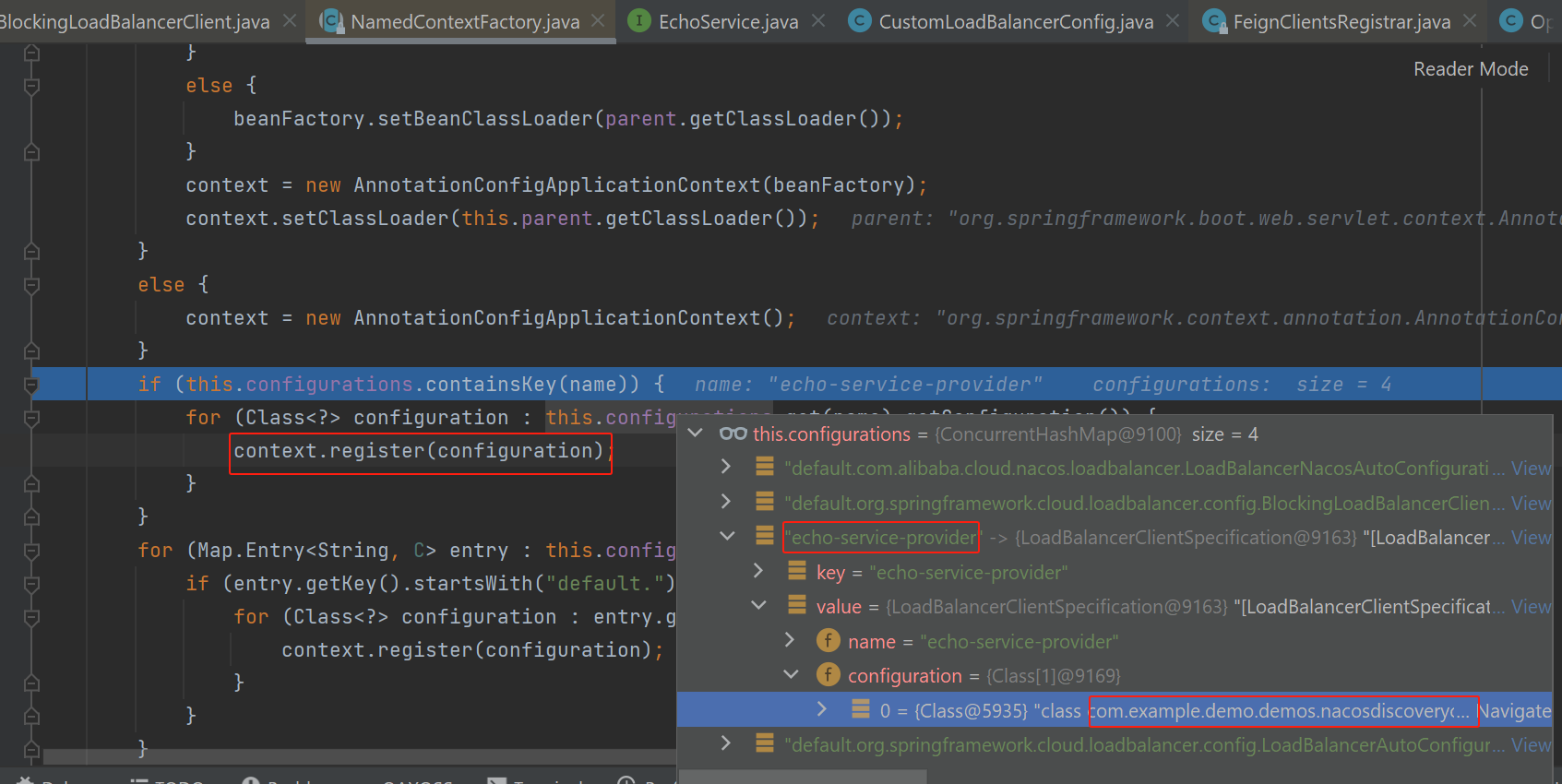The height and width of the screenshot is (784, 1562).
Task: Close CustomLoadBalancerConfig.java tab
Action: (x=1173, y=20)
